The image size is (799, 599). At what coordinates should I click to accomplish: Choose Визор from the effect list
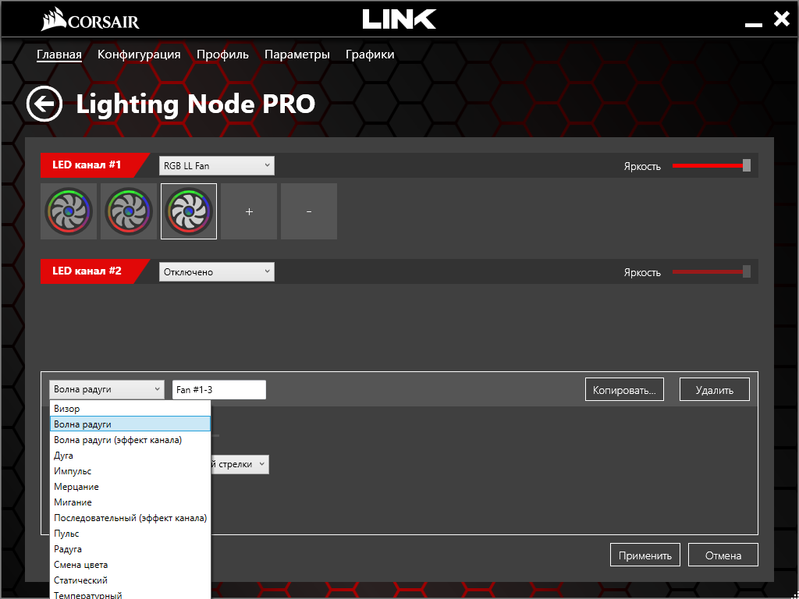(x=130, y=409)
